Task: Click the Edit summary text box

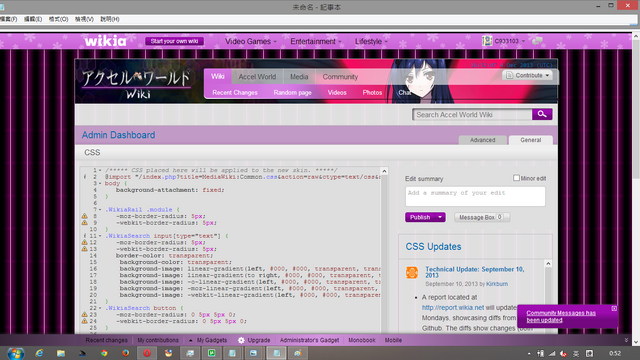Action: [x=475, y=196]
